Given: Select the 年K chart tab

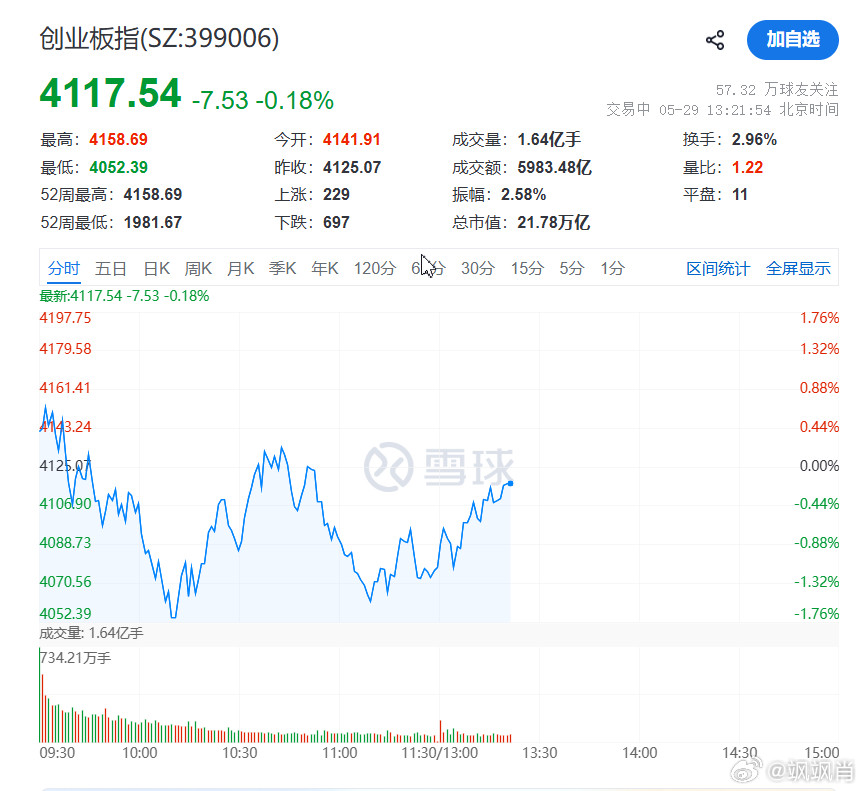Looking at the screenshot, I should [x=324, y=269].
